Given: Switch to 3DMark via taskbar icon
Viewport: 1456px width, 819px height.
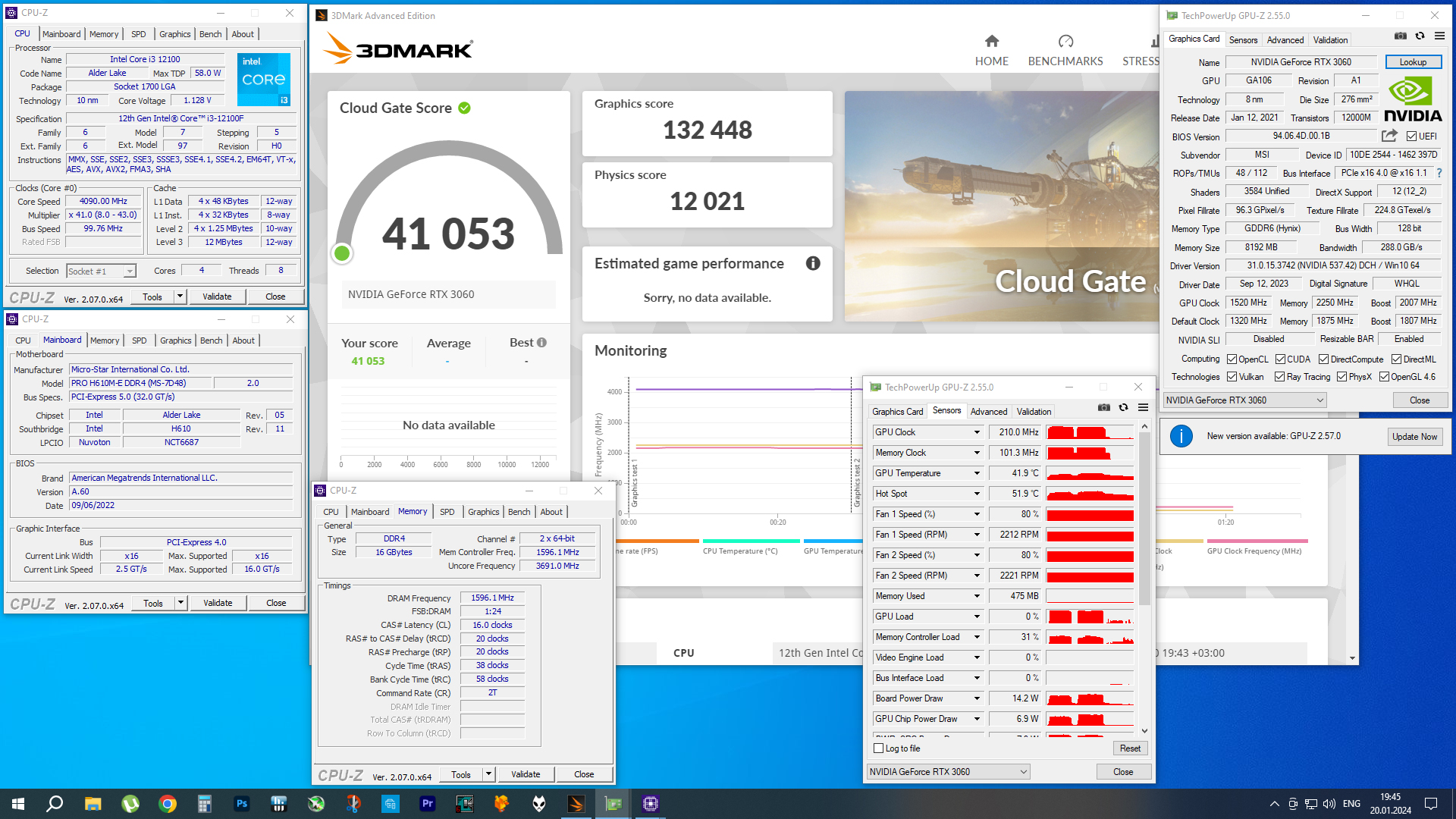Looking at the screenshot, I should [576, 804].
